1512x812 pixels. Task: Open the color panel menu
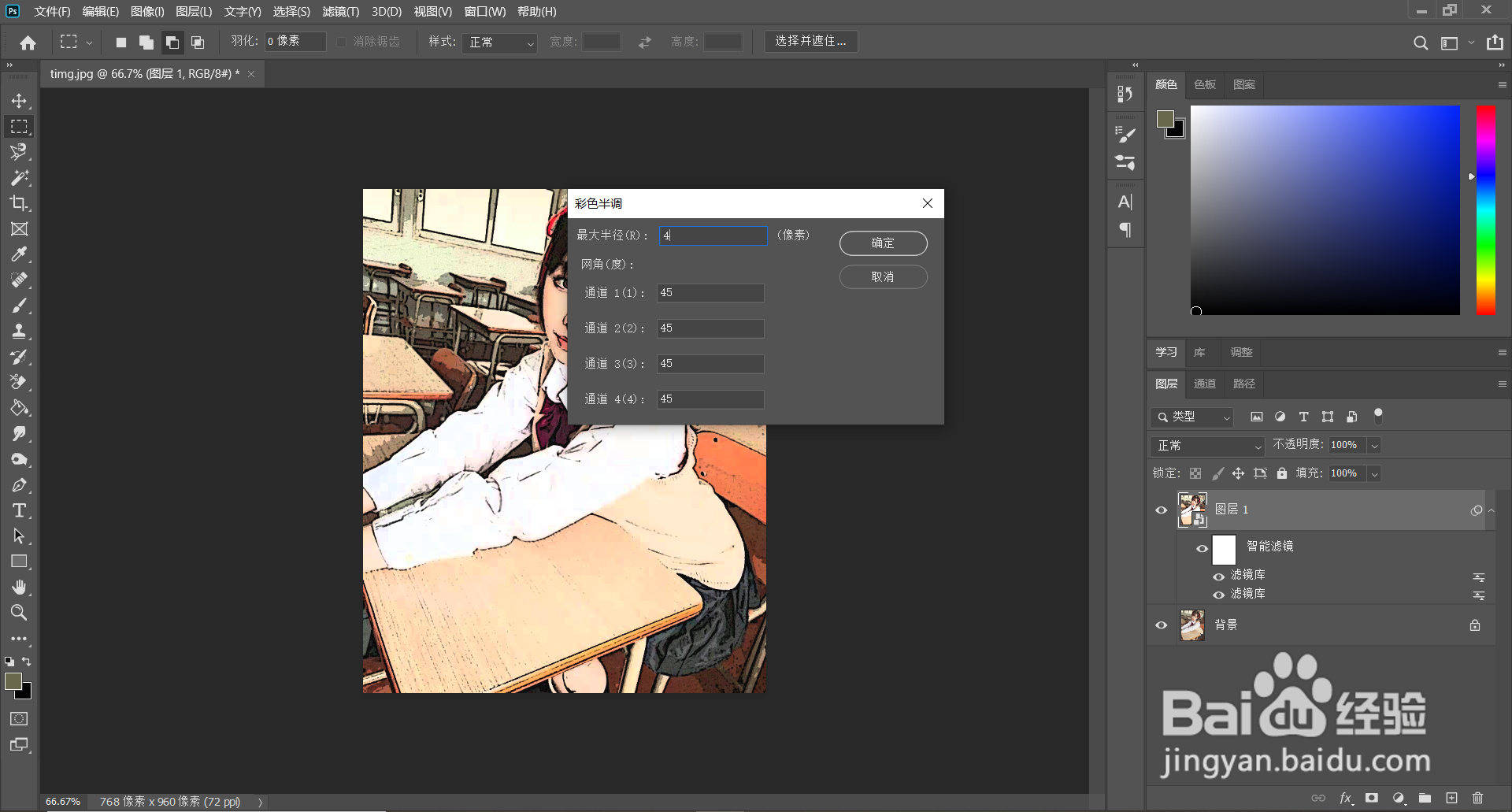click(x=1502, y=84)
